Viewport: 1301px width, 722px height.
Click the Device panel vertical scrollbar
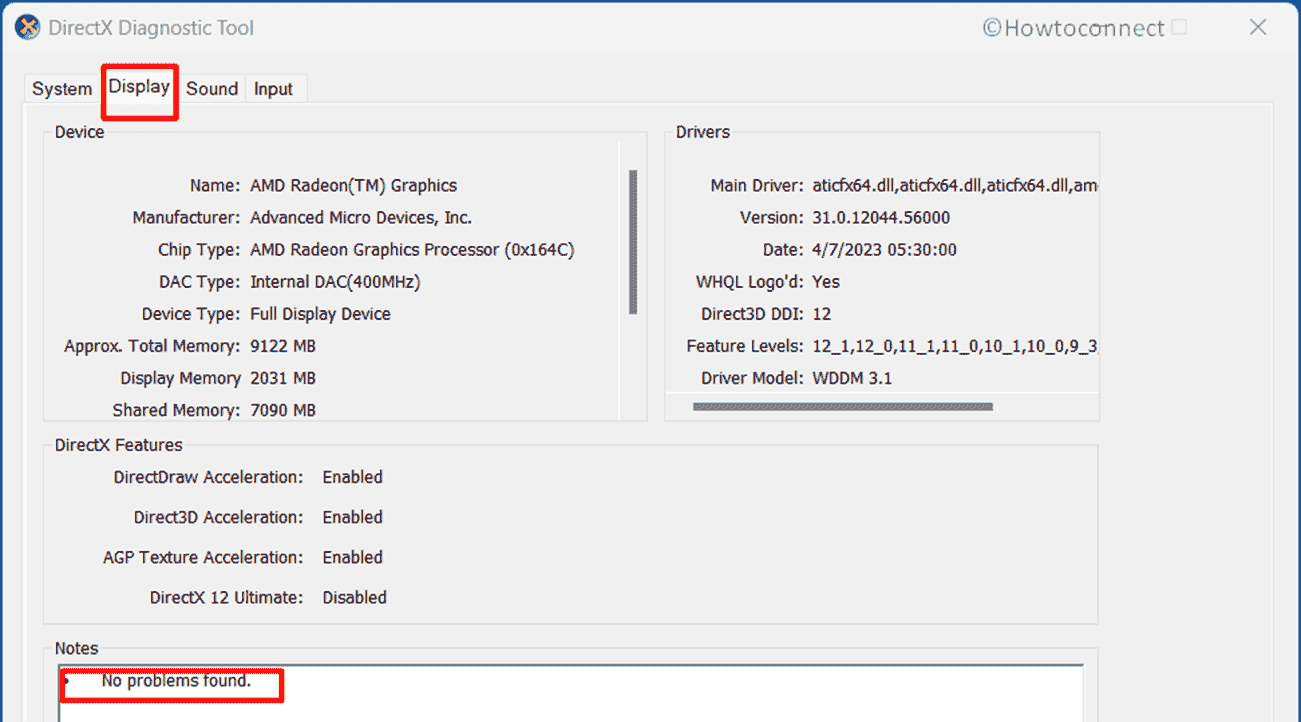(632, 243)
